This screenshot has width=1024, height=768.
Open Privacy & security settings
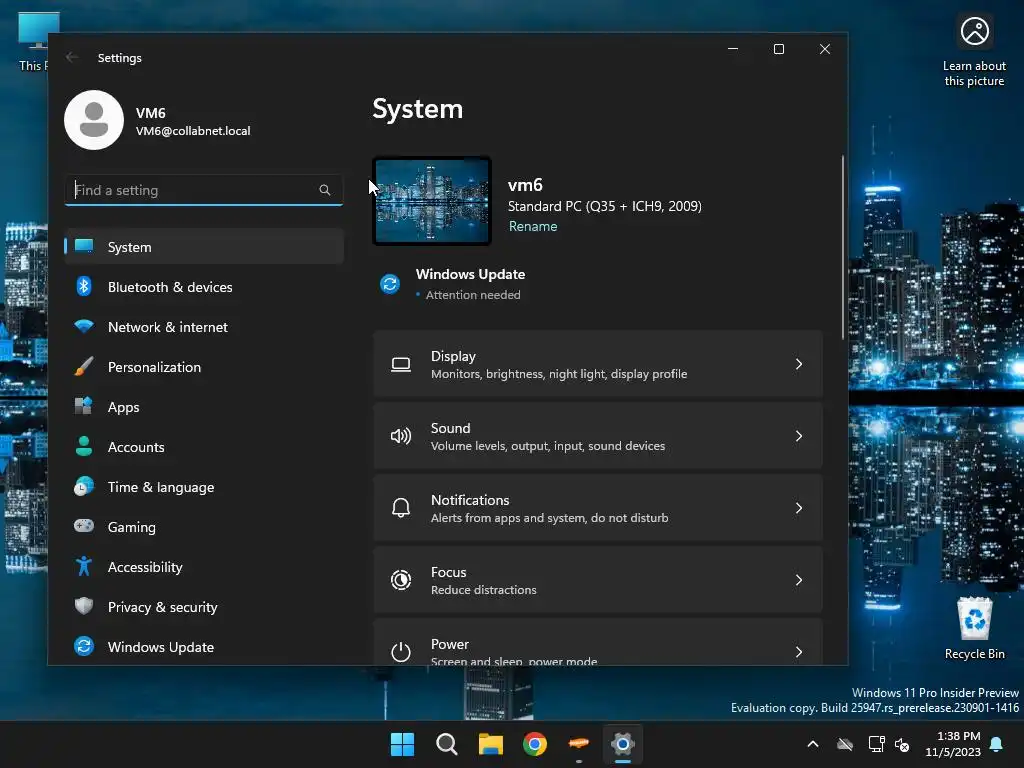click(x=204, y=607)
